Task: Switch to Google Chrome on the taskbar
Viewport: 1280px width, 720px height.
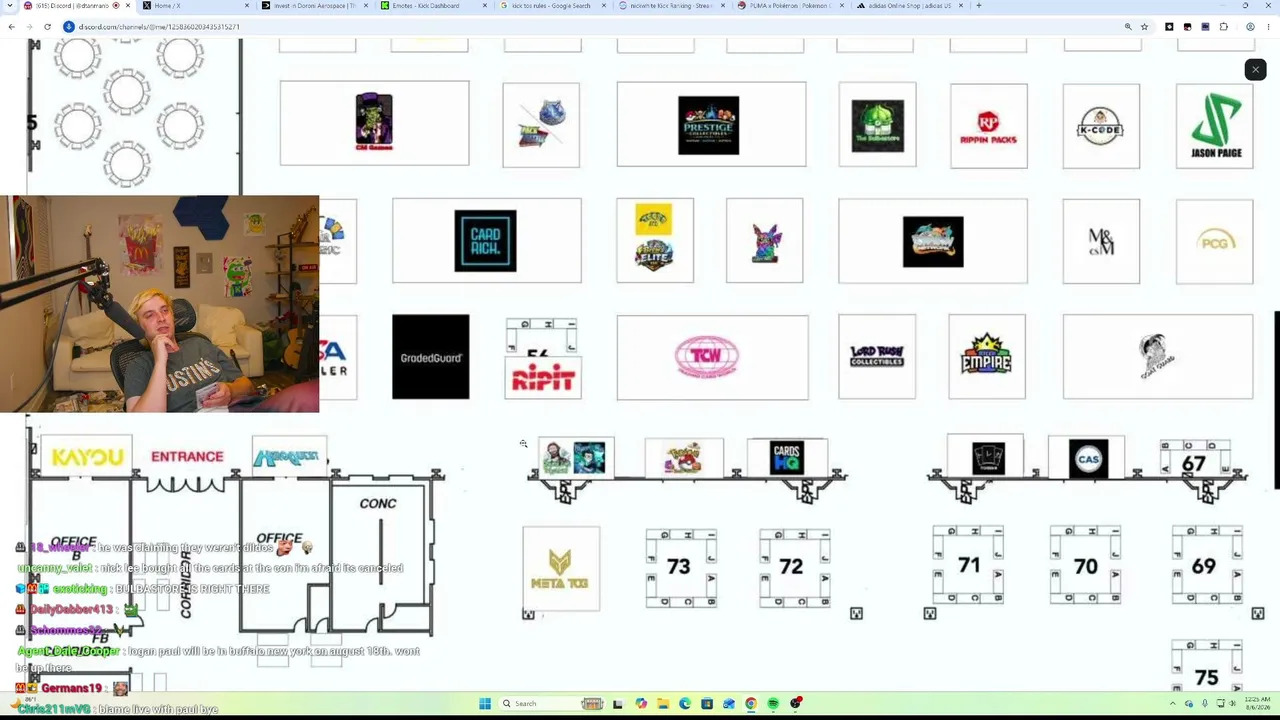Action: (x=751, y=704)
